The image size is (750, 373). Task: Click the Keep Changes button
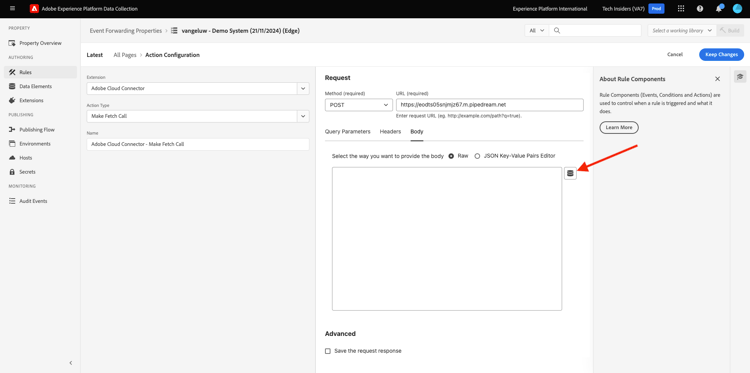[x=721, y=55]
